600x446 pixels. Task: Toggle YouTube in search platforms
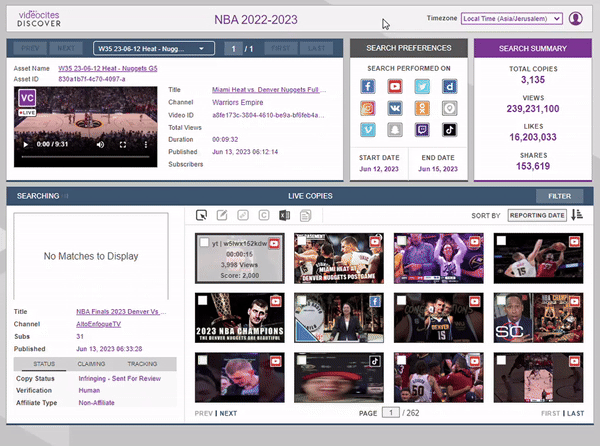[x=395, y=86]
